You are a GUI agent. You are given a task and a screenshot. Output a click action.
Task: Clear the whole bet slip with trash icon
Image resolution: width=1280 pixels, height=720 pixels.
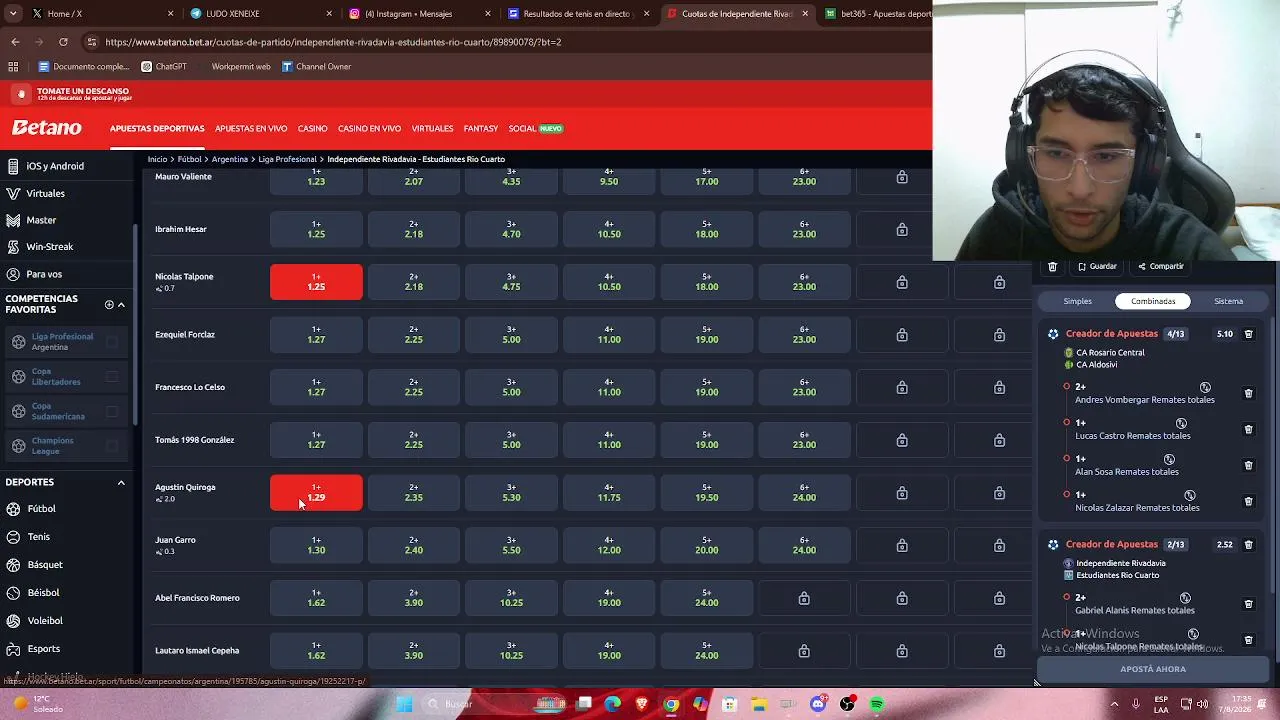click(x=1052, y=267)
